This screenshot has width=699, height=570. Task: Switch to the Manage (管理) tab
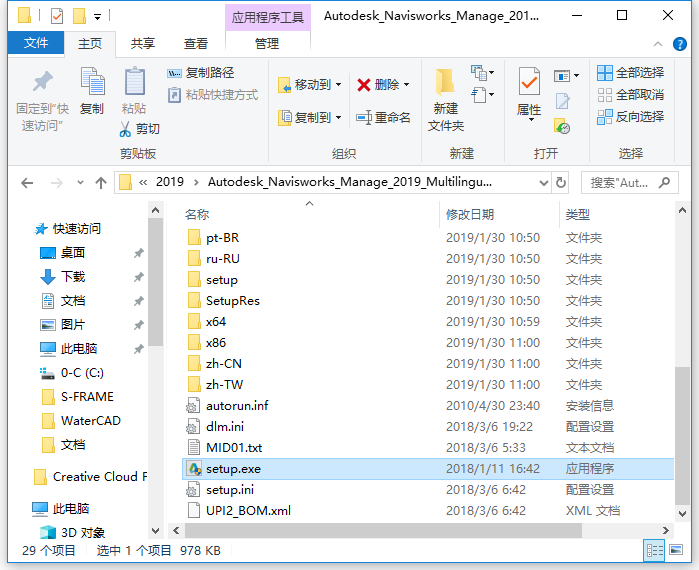click(x=267, y=44)
